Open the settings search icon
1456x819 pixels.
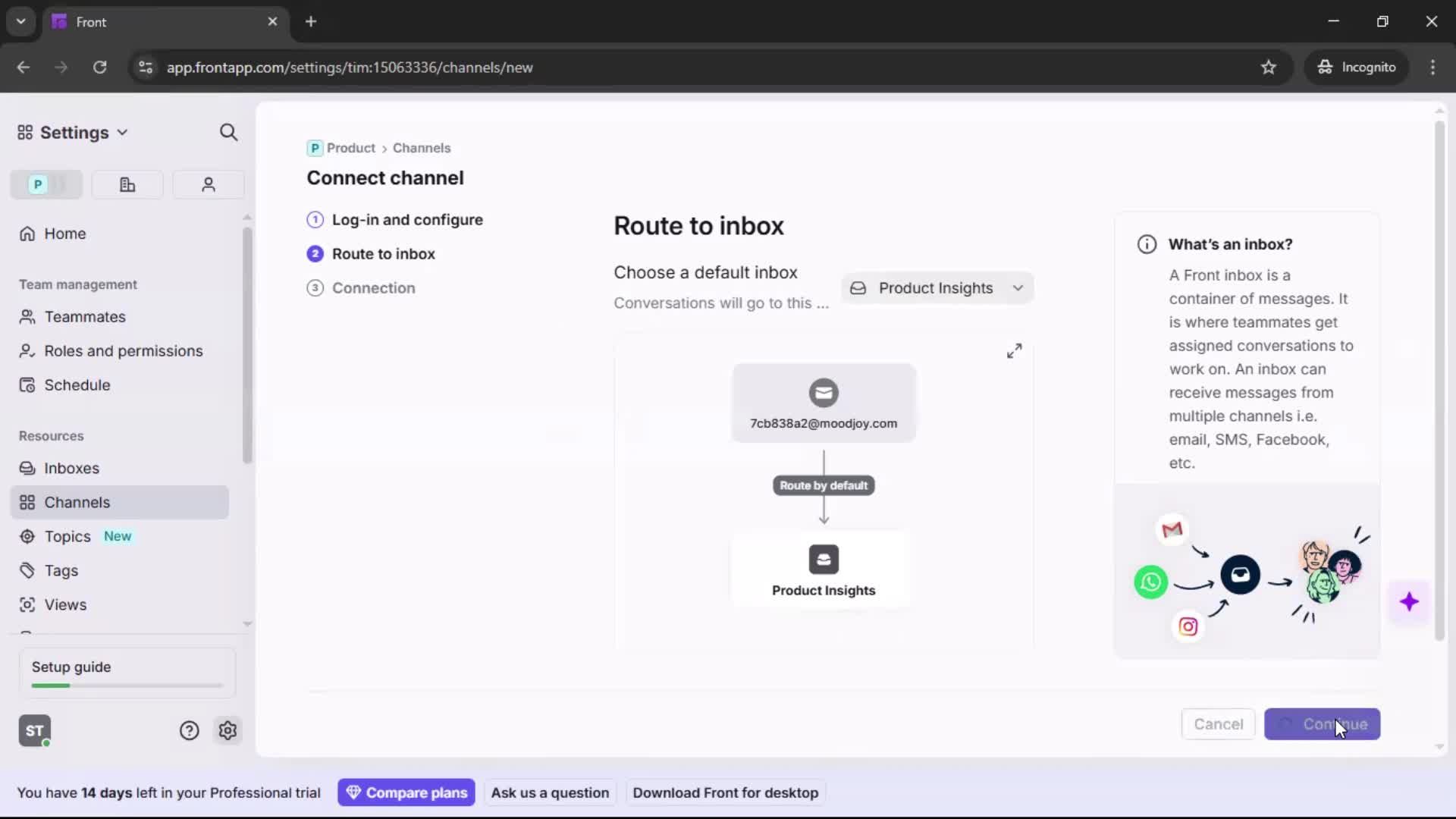tap(228, 132)
